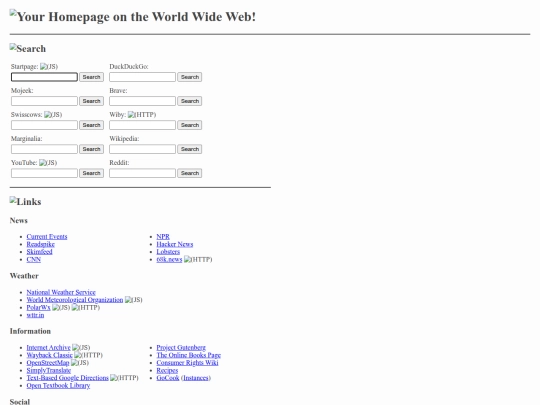Open the Skimfeed link
The width and height of the screenshot is (540, 405).
point(40,252)
